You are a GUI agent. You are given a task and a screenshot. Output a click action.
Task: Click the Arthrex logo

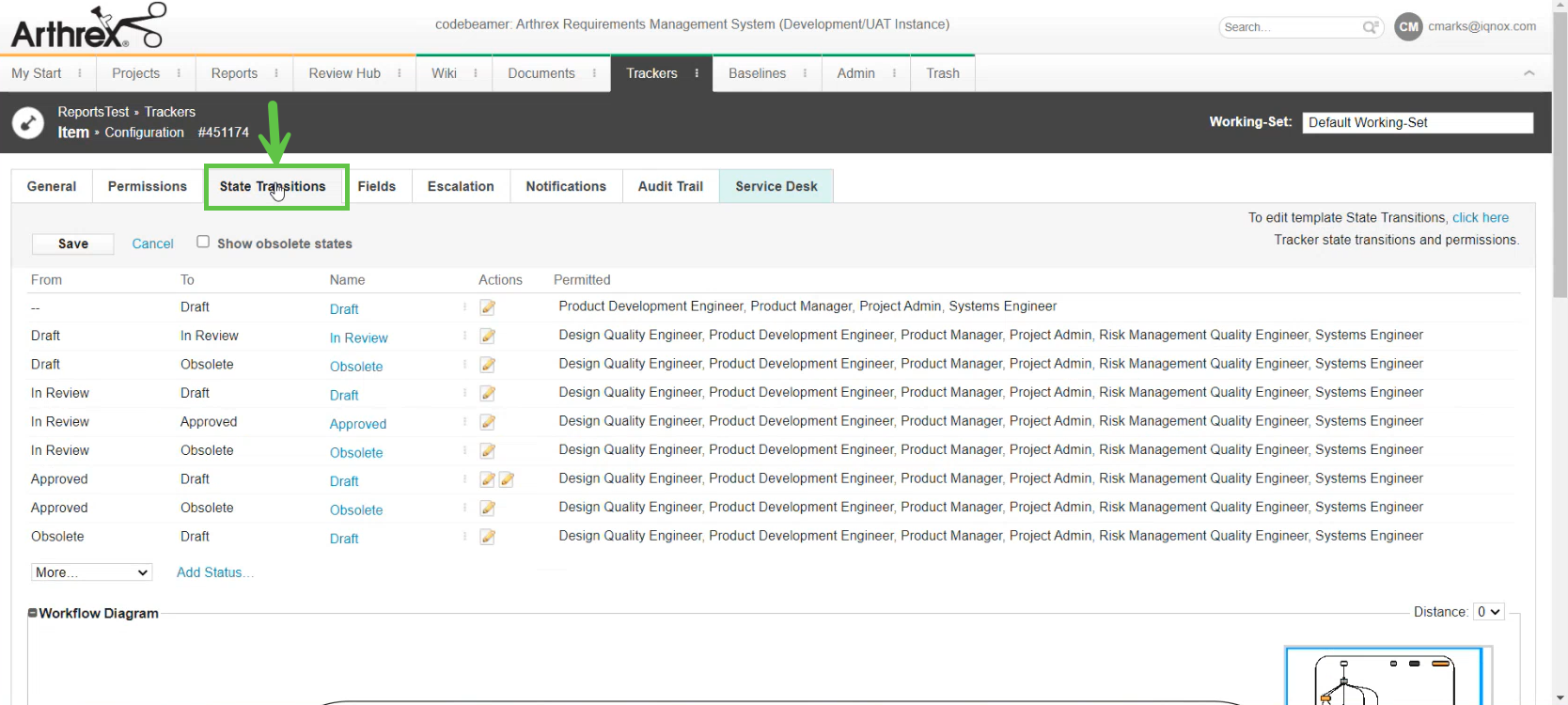coord(87,26)
